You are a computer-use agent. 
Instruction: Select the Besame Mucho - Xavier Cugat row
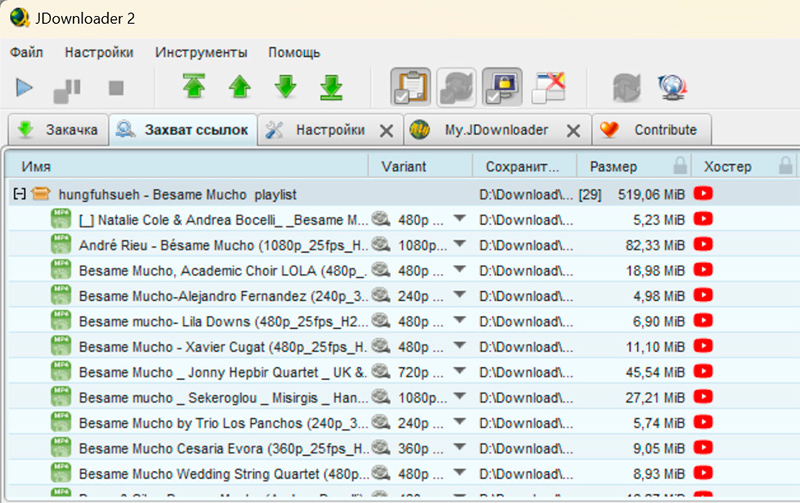tap(220, 345)
